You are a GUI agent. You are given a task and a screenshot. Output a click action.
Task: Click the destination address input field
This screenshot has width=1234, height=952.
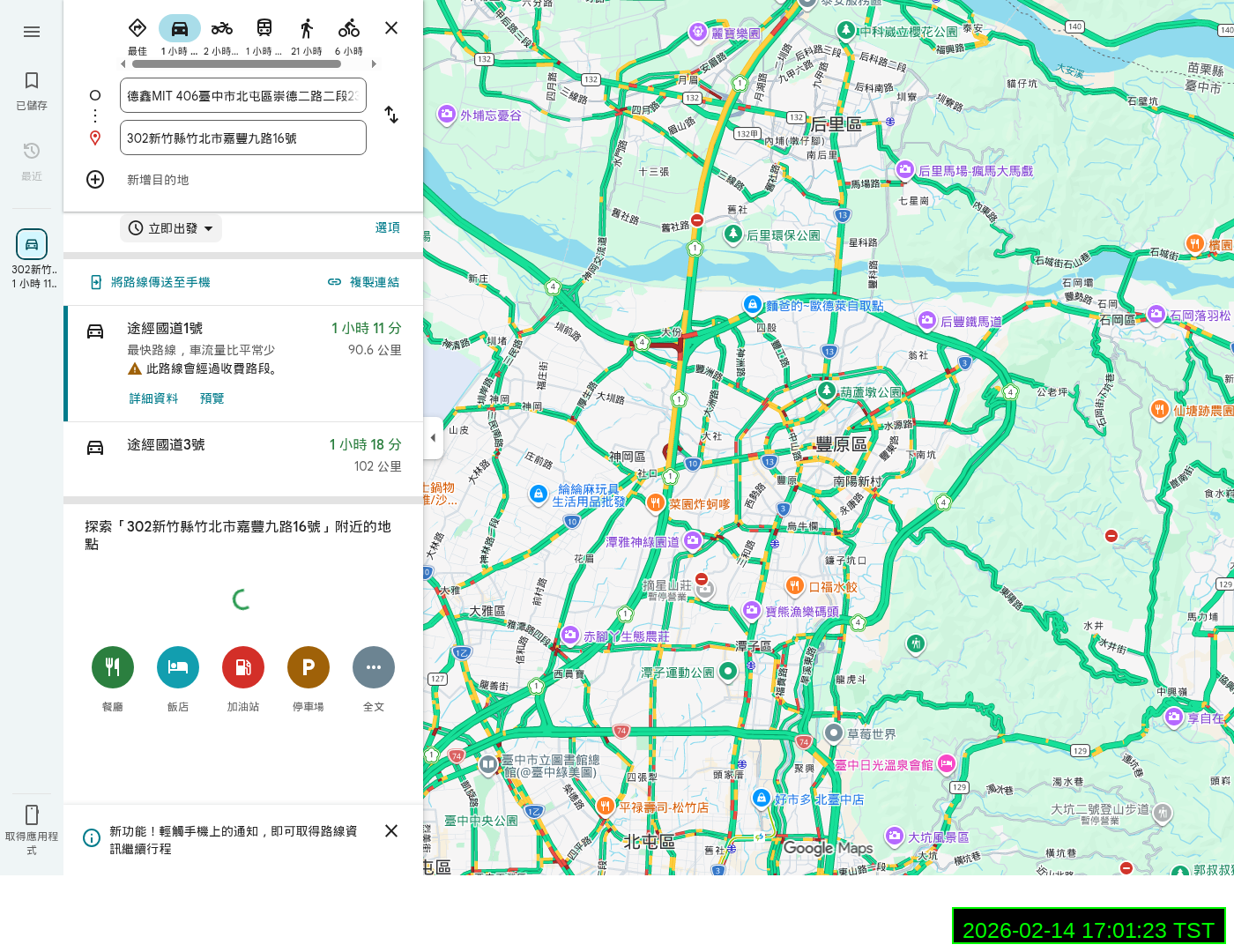tap(243, 138)
